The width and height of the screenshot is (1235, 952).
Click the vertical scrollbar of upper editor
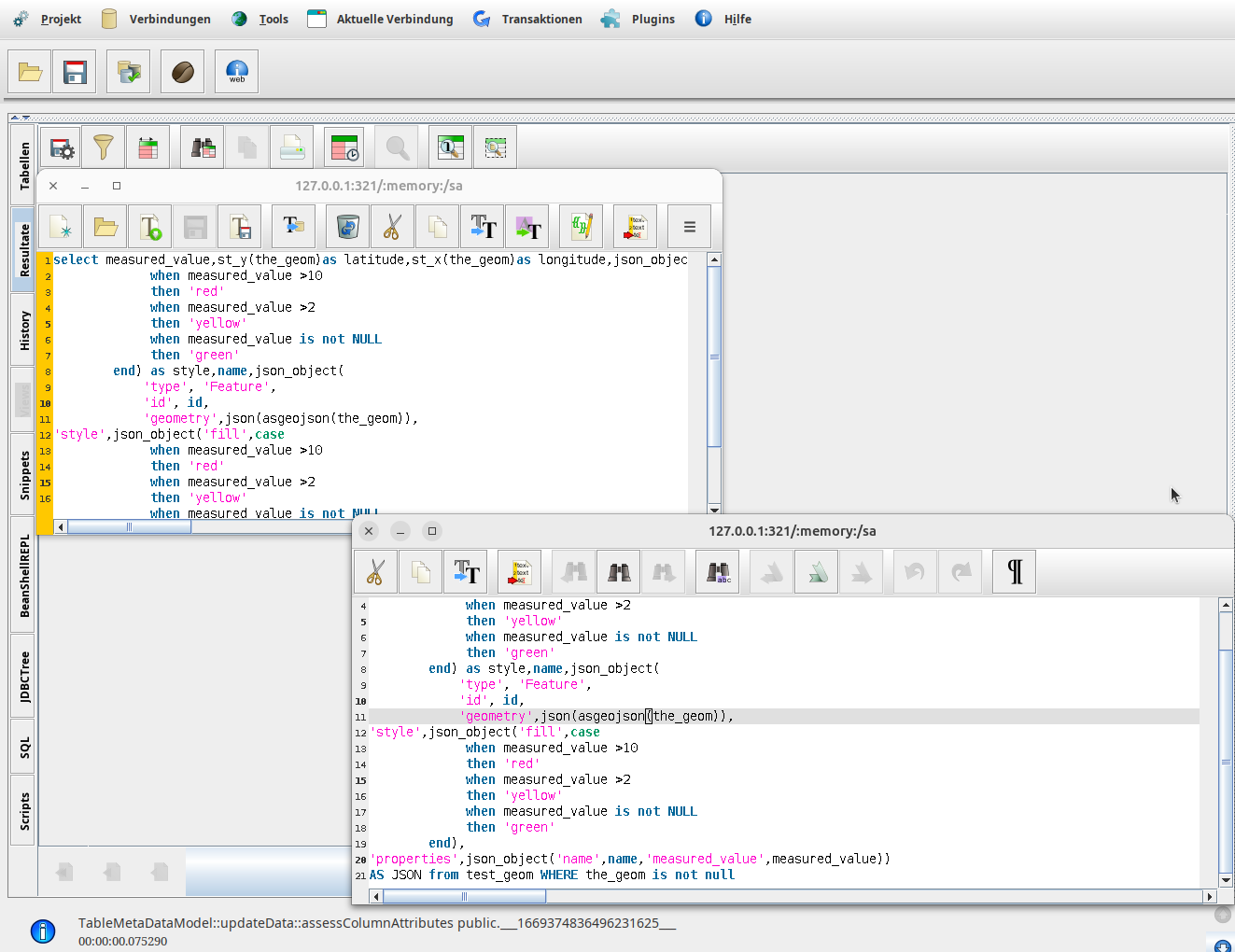[714, 384]
